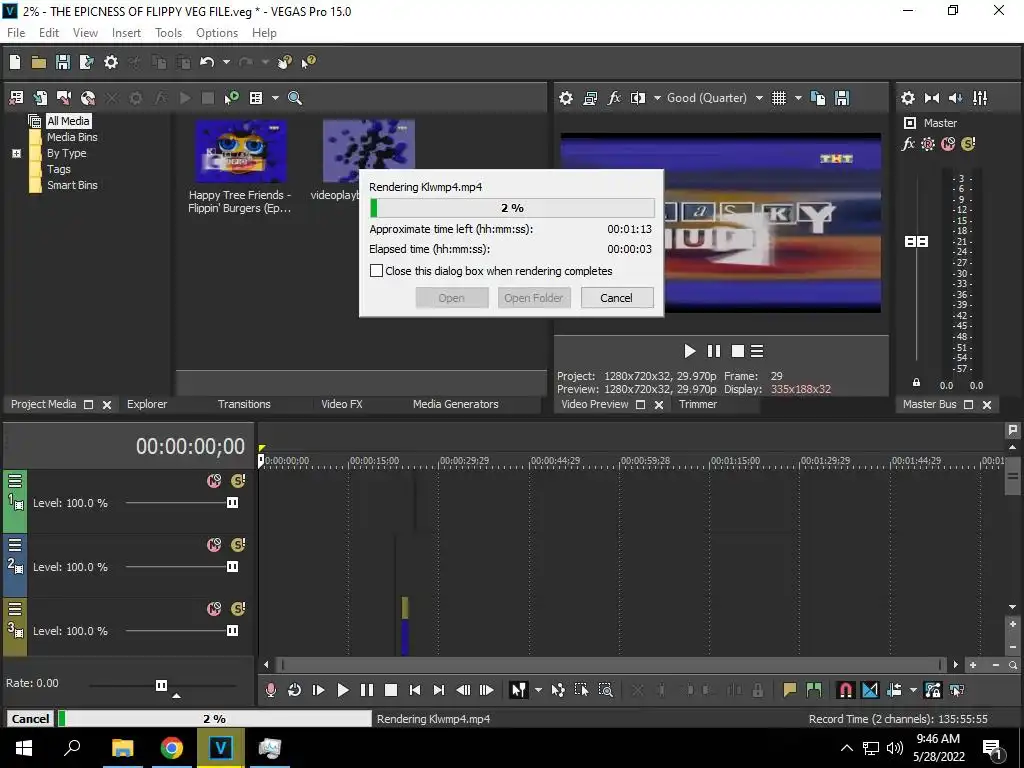Select the Media Bins folder
The width and height of the screenshot is (1024, 768).
pyautogui.click(x=72, y=137)
